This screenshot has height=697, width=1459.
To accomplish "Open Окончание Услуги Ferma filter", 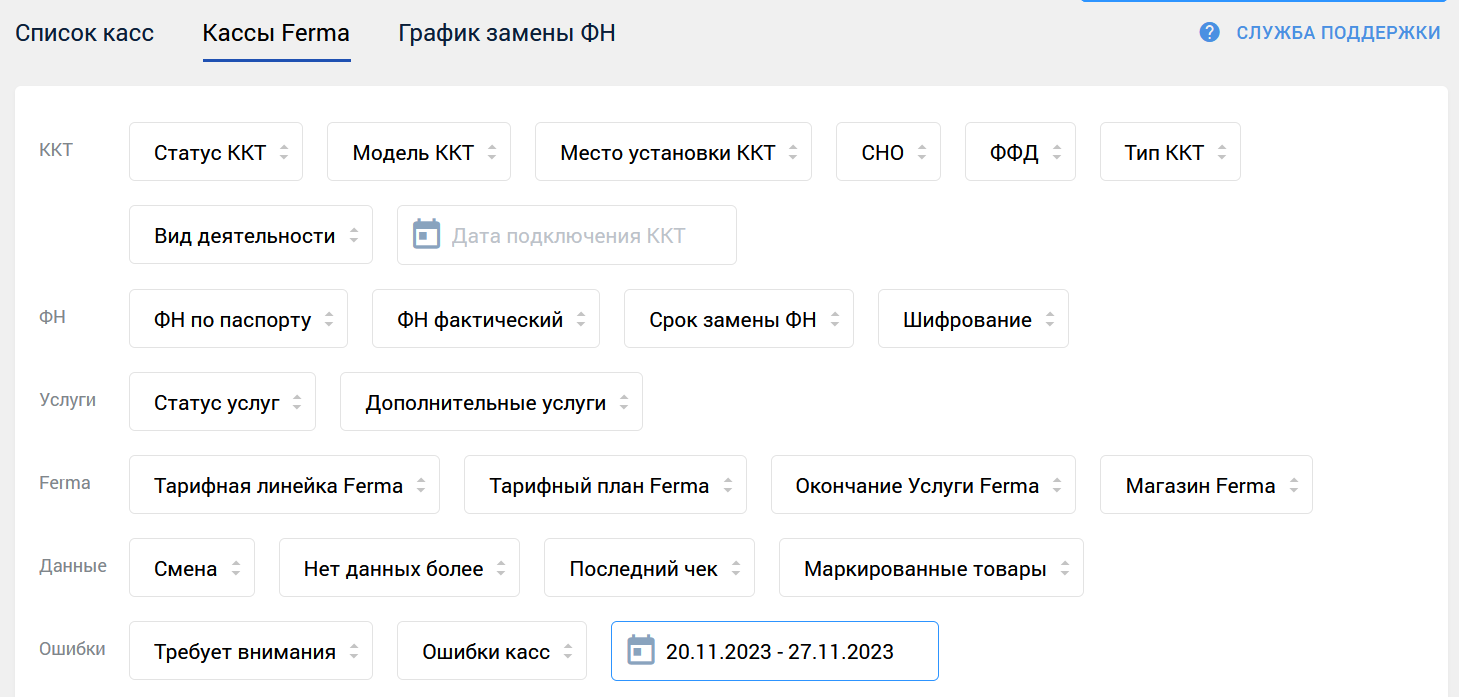I will click(x=923, y=485).
